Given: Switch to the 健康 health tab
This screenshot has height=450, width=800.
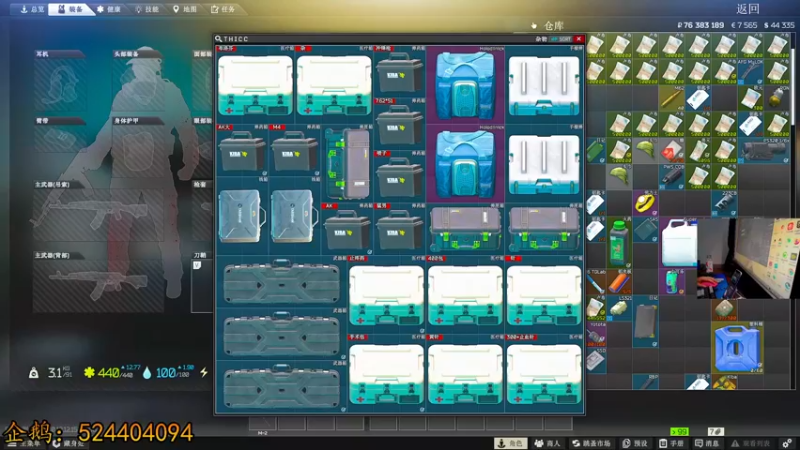Looking at the screenshot, I should pyautogui.click(x=109, y=9).
